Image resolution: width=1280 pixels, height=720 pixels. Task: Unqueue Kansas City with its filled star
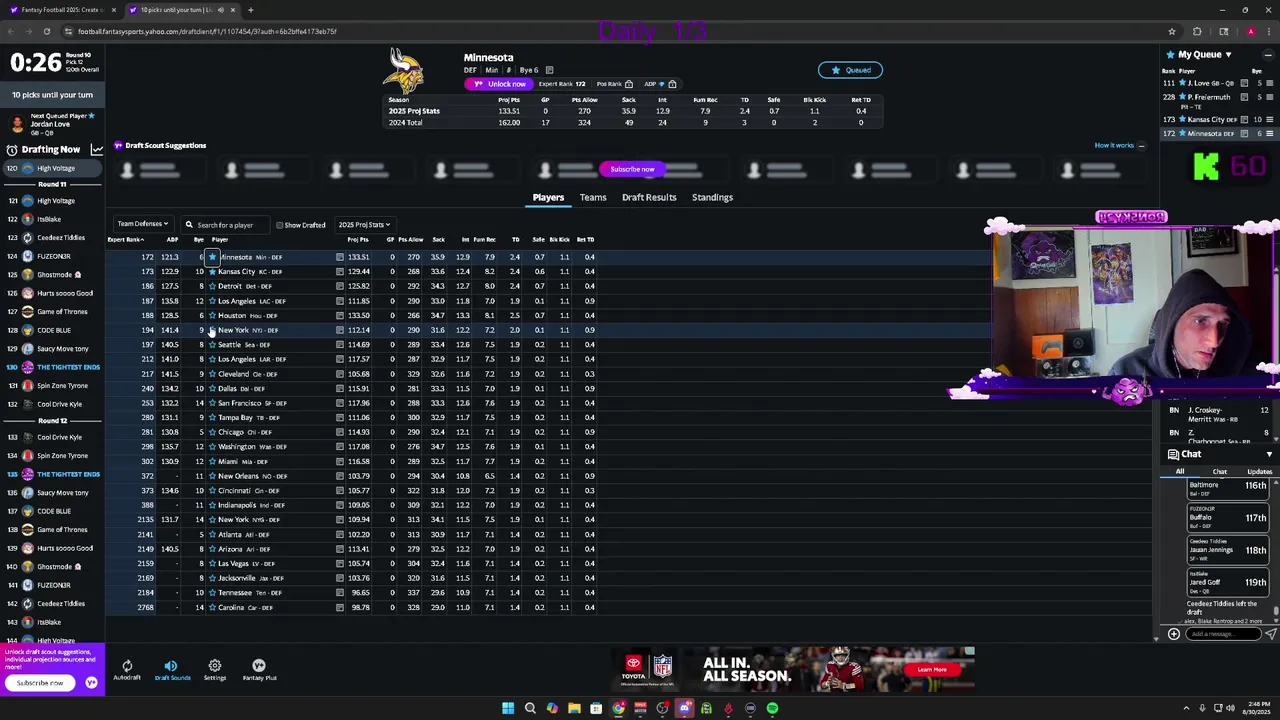212,272
